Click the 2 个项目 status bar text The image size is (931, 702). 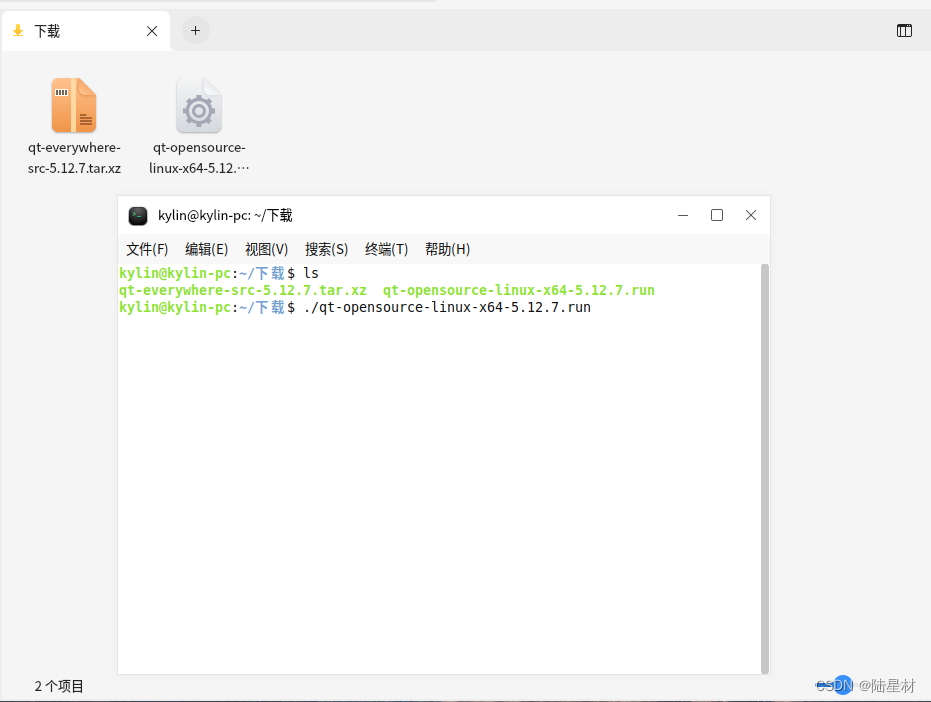pos(59,687)
